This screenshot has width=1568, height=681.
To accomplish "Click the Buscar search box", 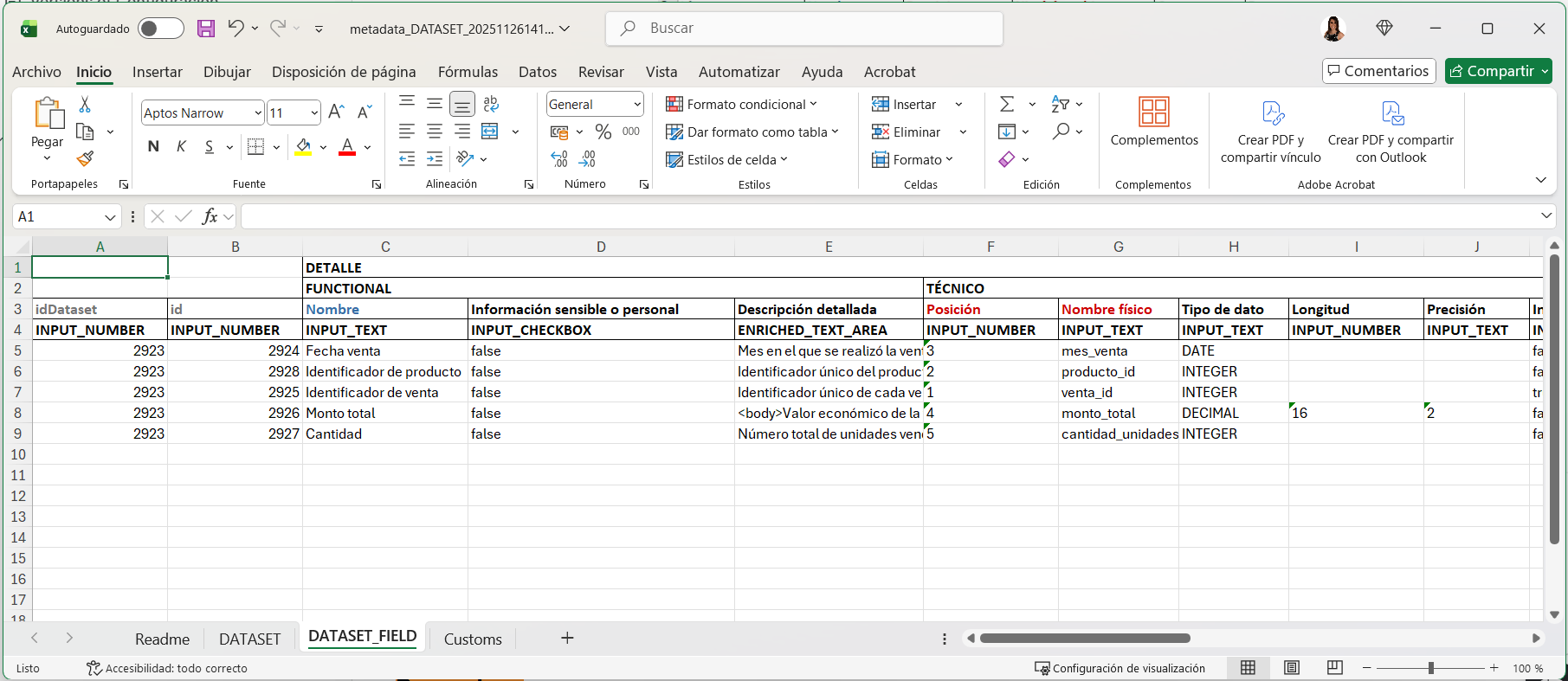I will click(x=803, y=29).
